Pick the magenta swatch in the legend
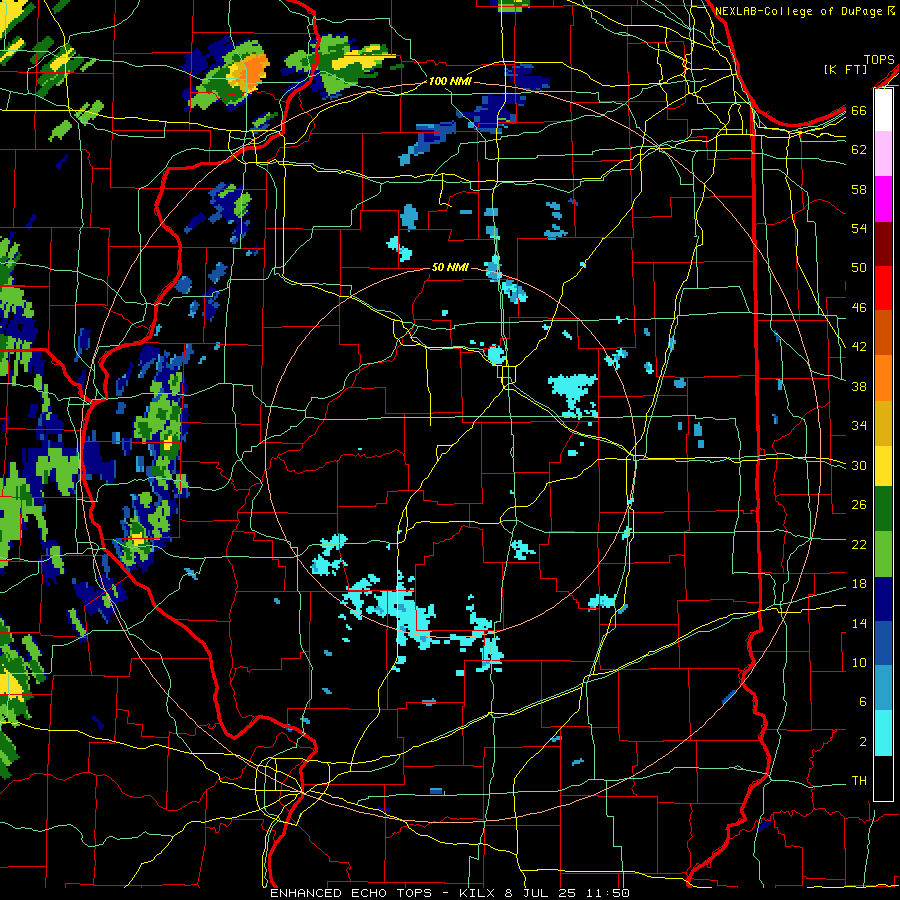The image size is (900, 900). (883, 199)
